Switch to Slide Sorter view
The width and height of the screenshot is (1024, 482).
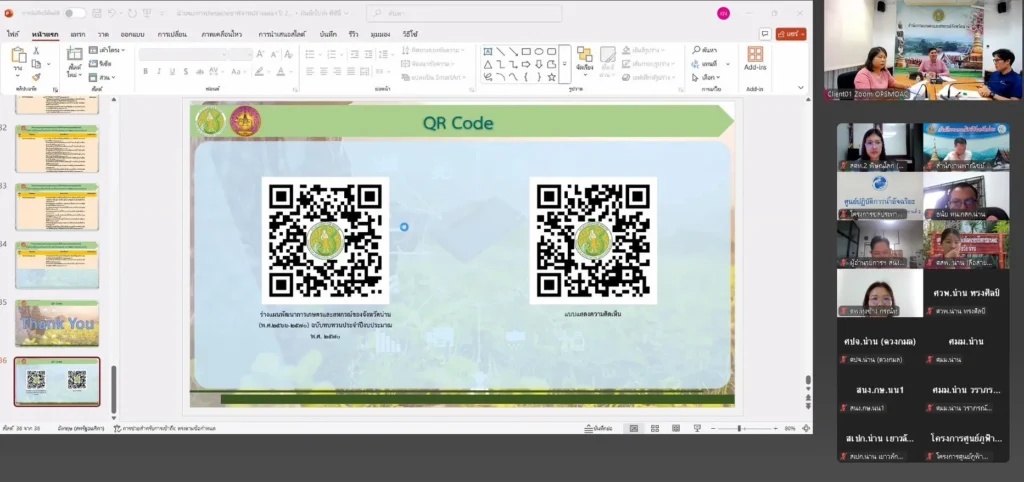654,428
